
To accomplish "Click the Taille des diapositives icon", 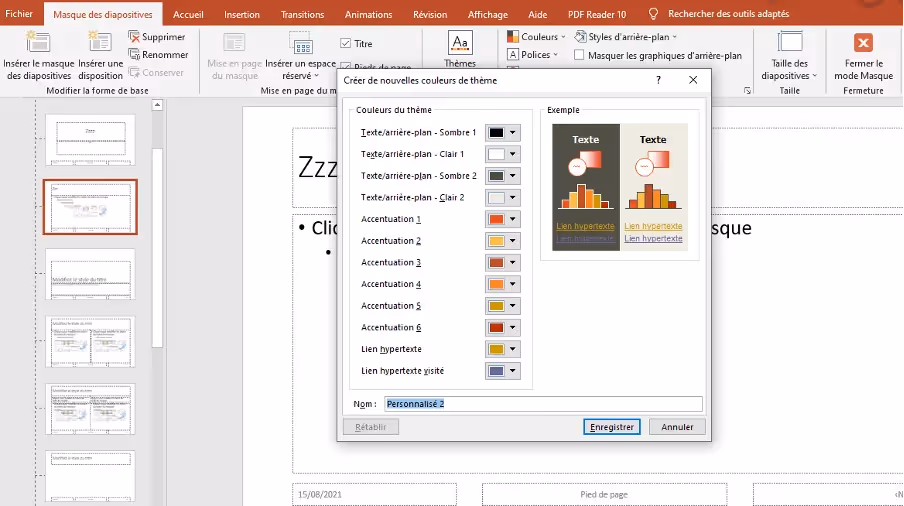I will tap(790, 43).
